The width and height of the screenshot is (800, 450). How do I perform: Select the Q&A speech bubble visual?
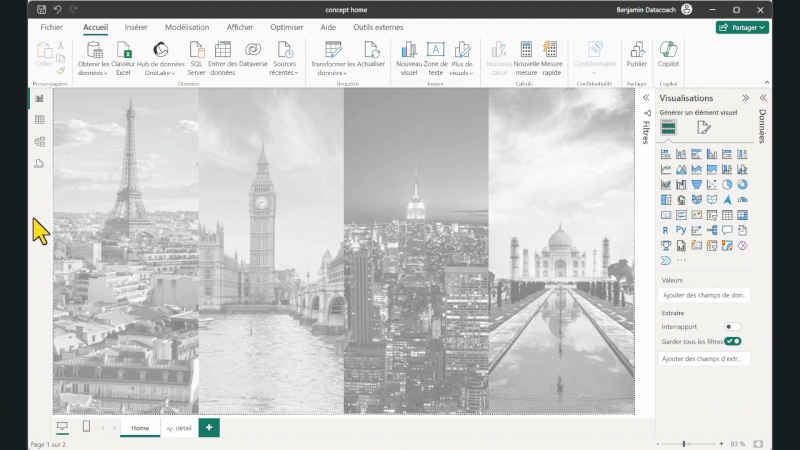[x=727, y=231]
